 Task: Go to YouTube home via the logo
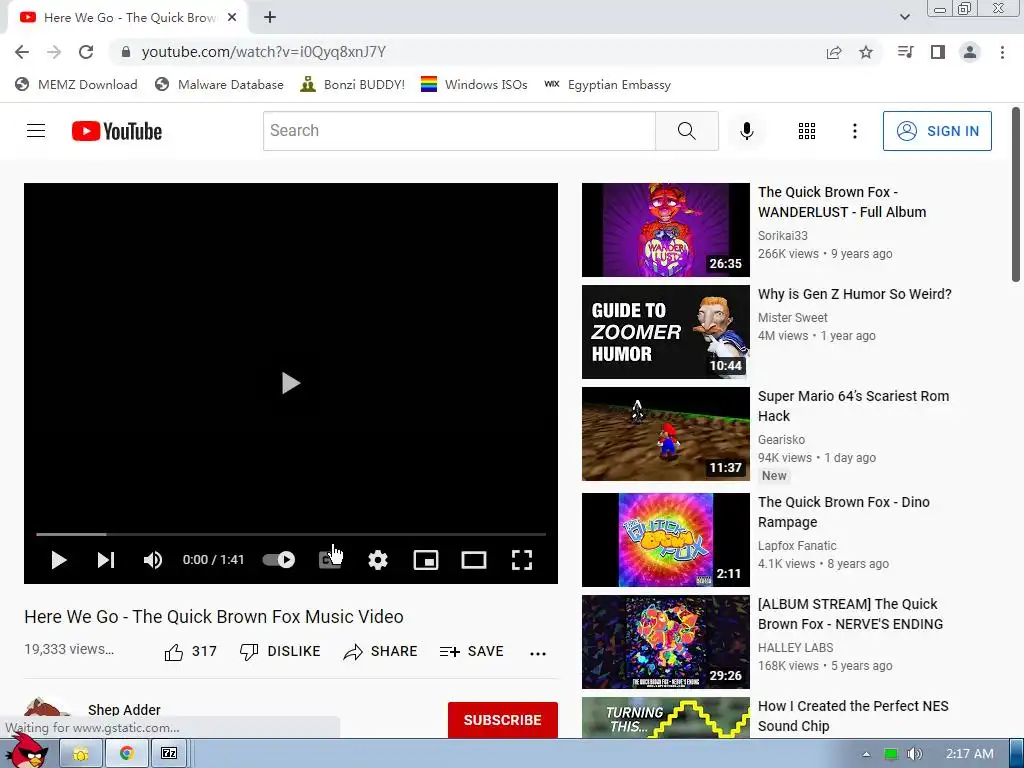pyautogui.click(x=117, y=131)
